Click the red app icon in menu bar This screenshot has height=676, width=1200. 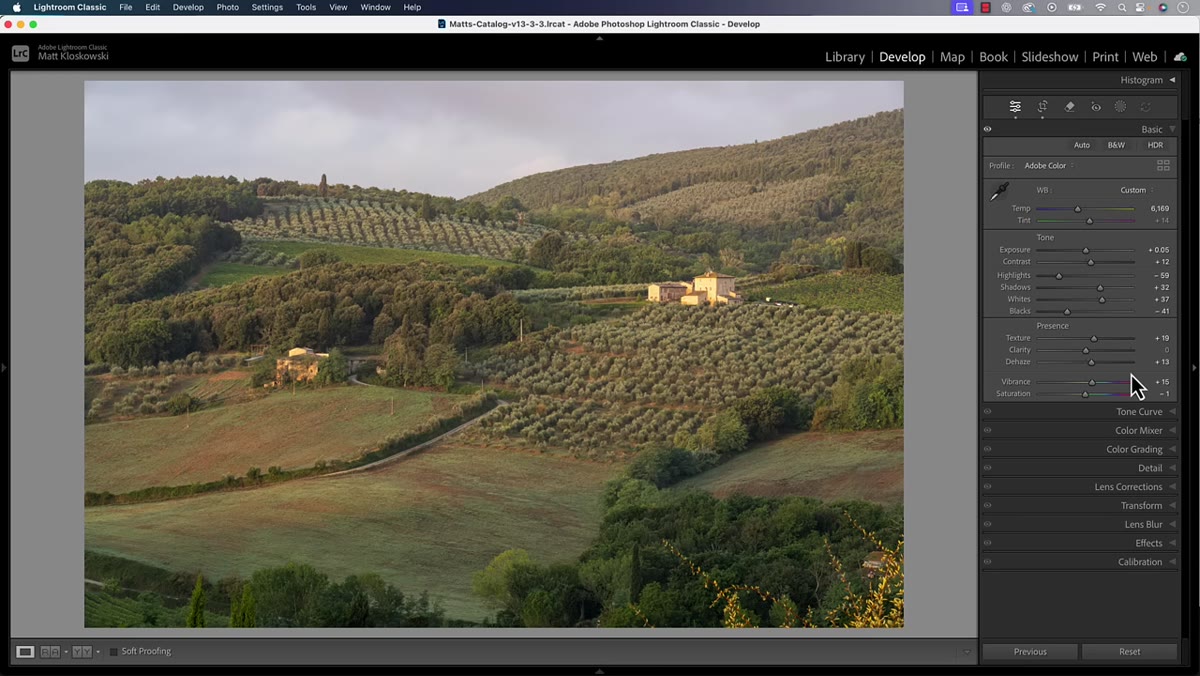coord(986,7)
